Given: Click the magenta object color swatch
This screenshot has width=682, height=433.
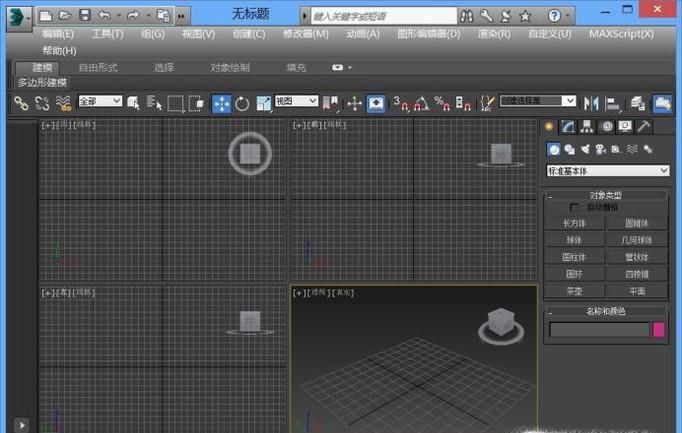Looking at the screenshot, I should 659,329.
